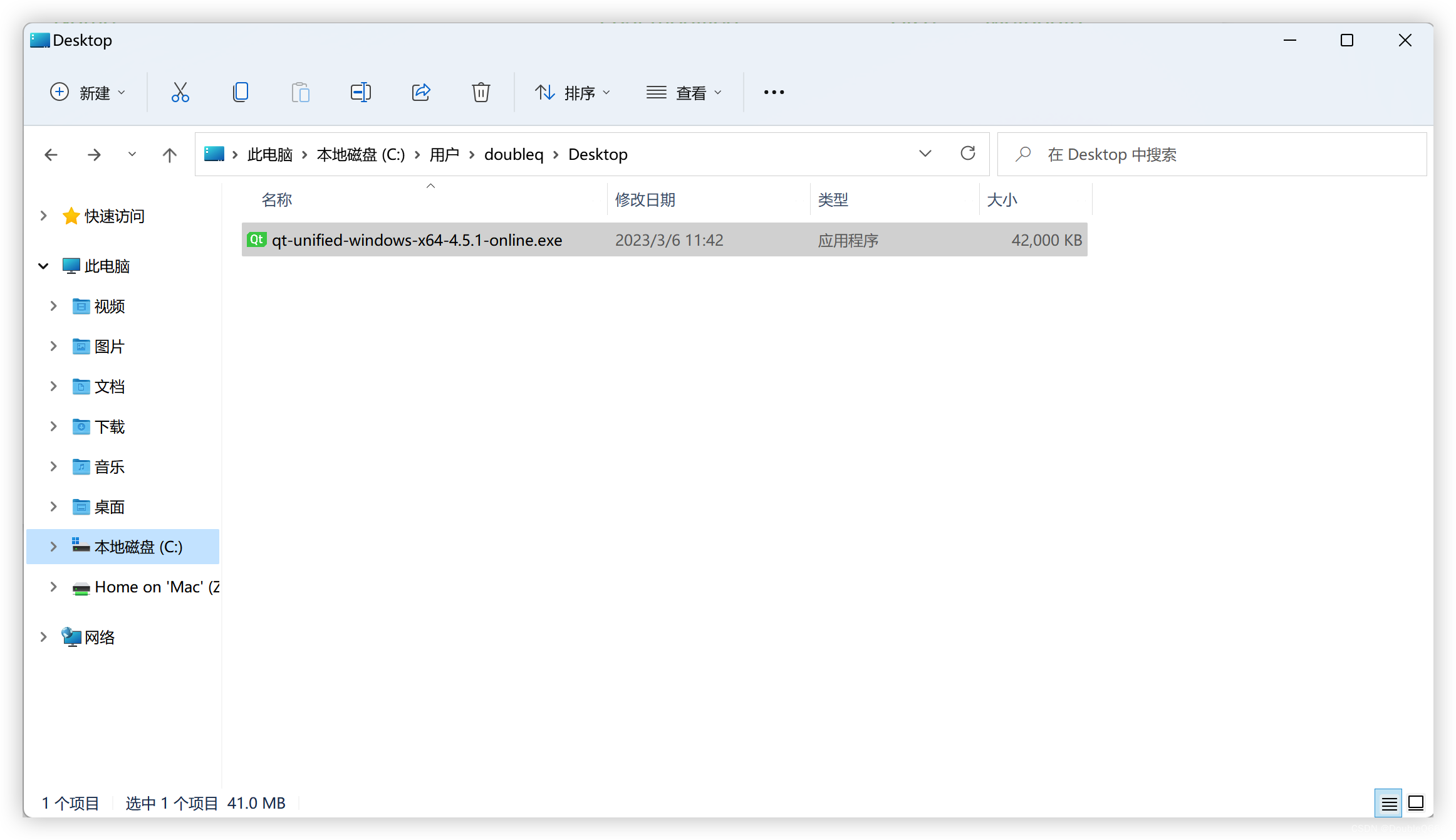
Task: Expand the 音乐 folder node
Action: coord(53,466)
